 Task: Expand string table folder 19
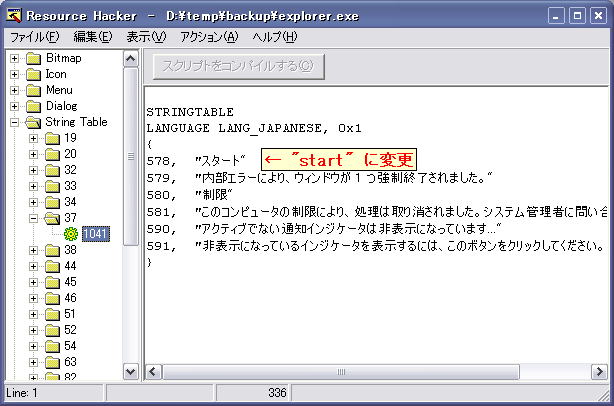pos(34,139)
